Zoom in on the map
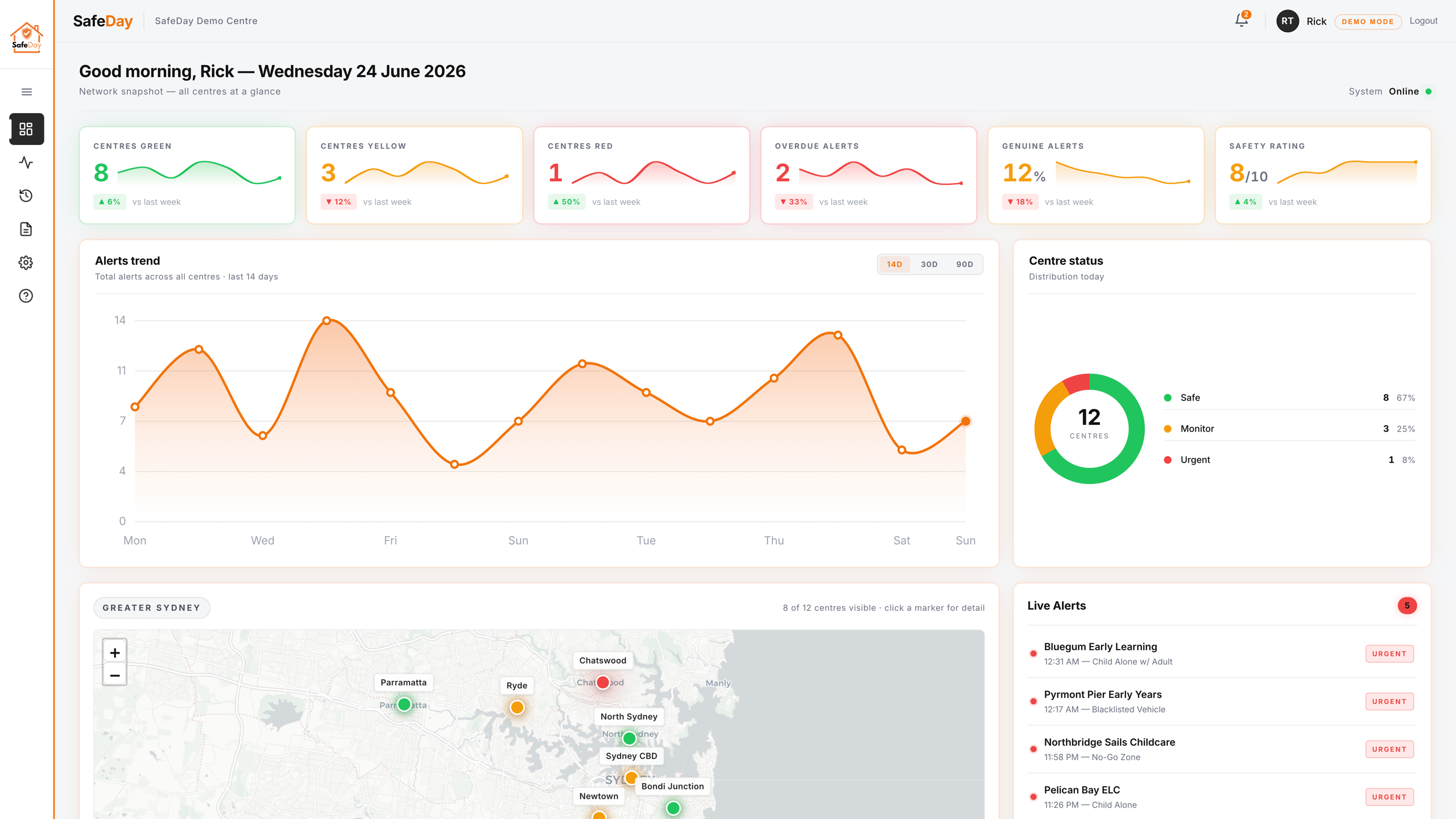The height and width of the screenshot is (819, 1456). pos(114,652)
